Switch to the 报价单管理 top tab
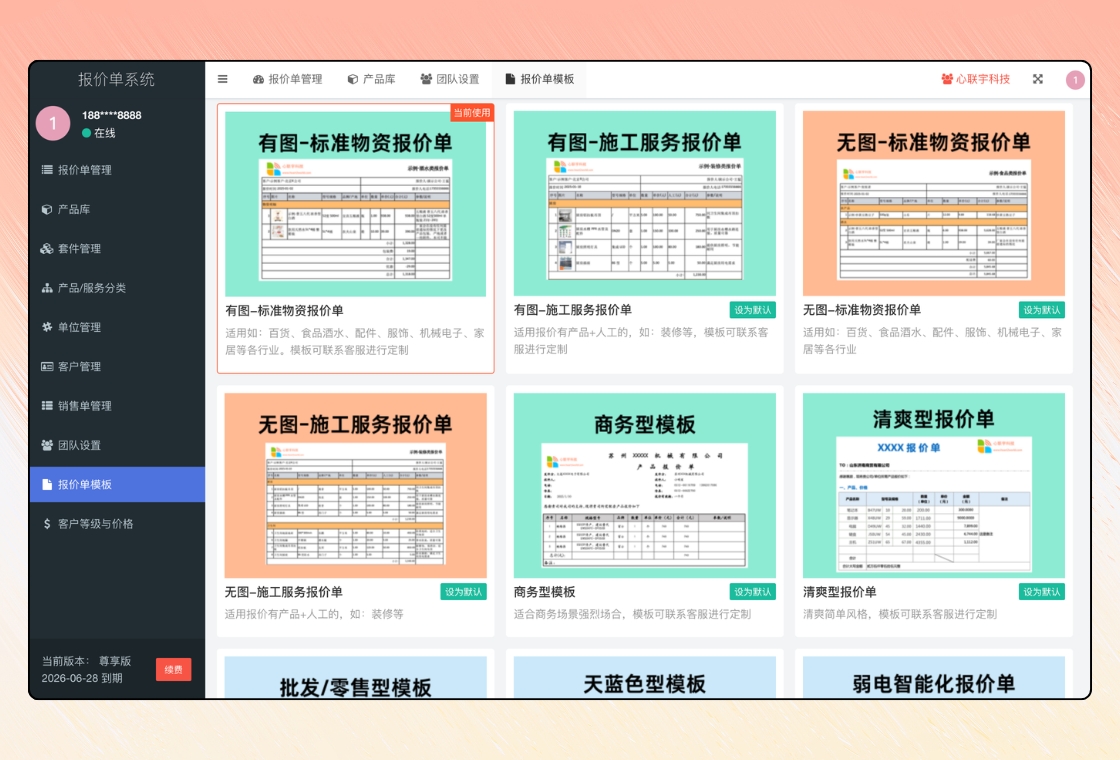This screenshot has width=1120, height=760. (x=287, y=79)
